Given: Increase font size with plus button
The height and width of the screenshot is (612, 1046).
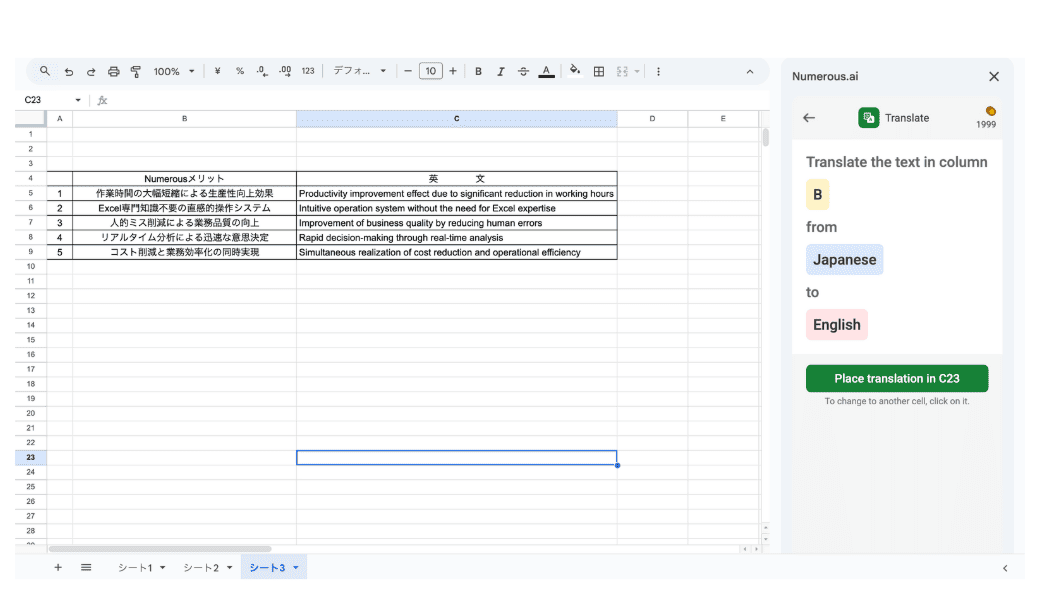Looking at the screenshot, I should click(453, 71).
